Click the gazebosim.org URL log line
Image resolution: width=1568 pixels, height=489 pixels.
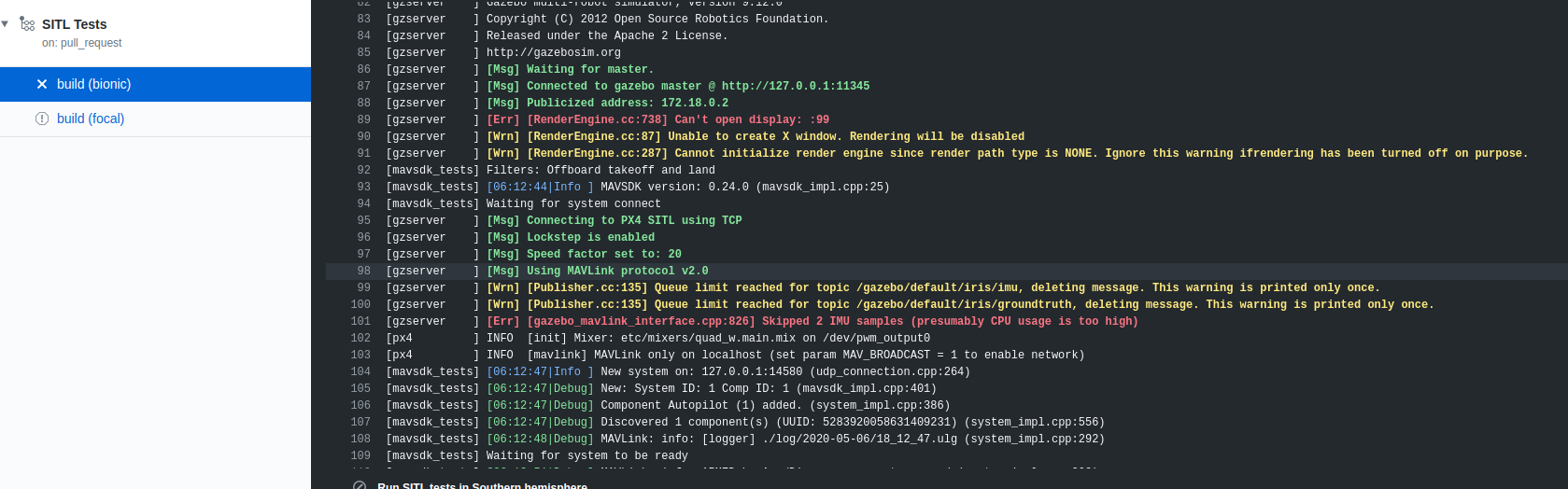947,52
